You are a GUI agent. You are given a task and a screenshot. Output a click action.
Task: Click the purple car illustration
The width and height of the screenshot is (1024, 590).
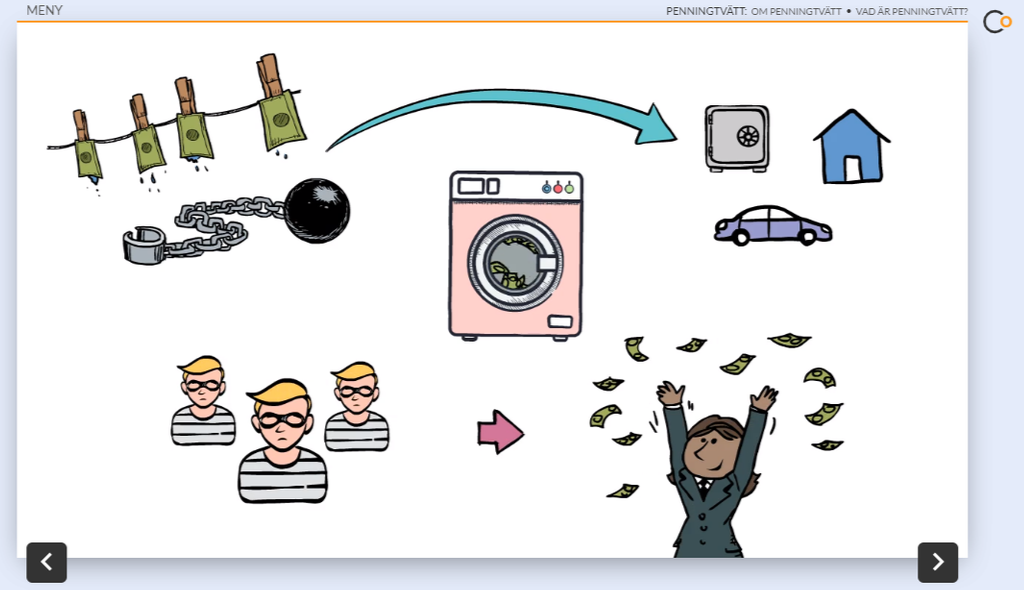(x=773, y=226)
